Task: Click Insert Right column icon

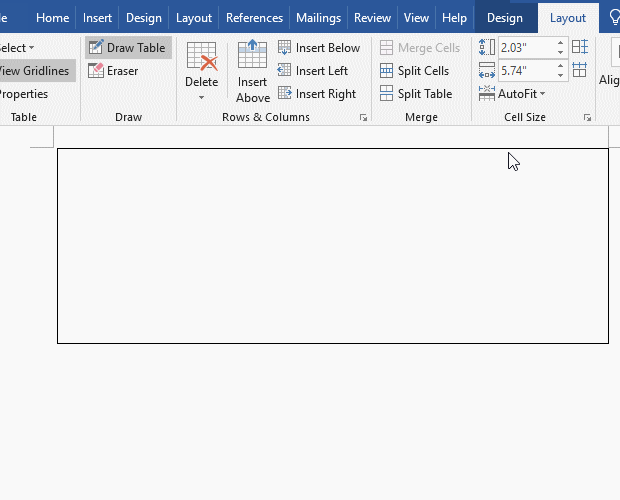Action: tap(285, 94)
